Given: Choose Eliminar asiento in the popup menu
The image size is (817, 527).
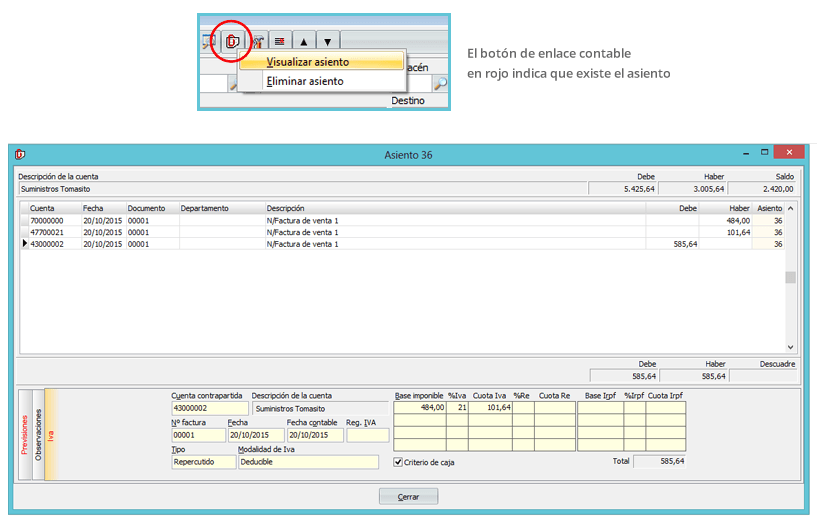Looking at the screenshot, I should (304, 81).
